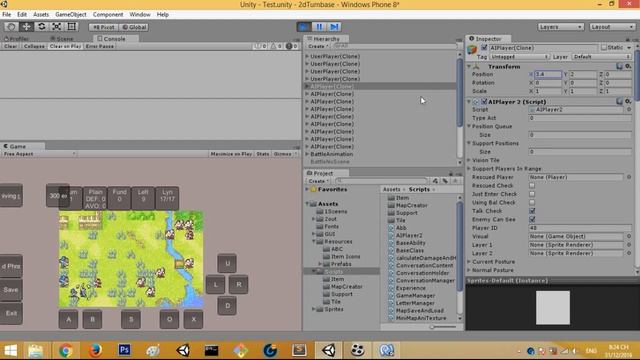Open object picker for Rescued Player field

(x=629, y=177)
